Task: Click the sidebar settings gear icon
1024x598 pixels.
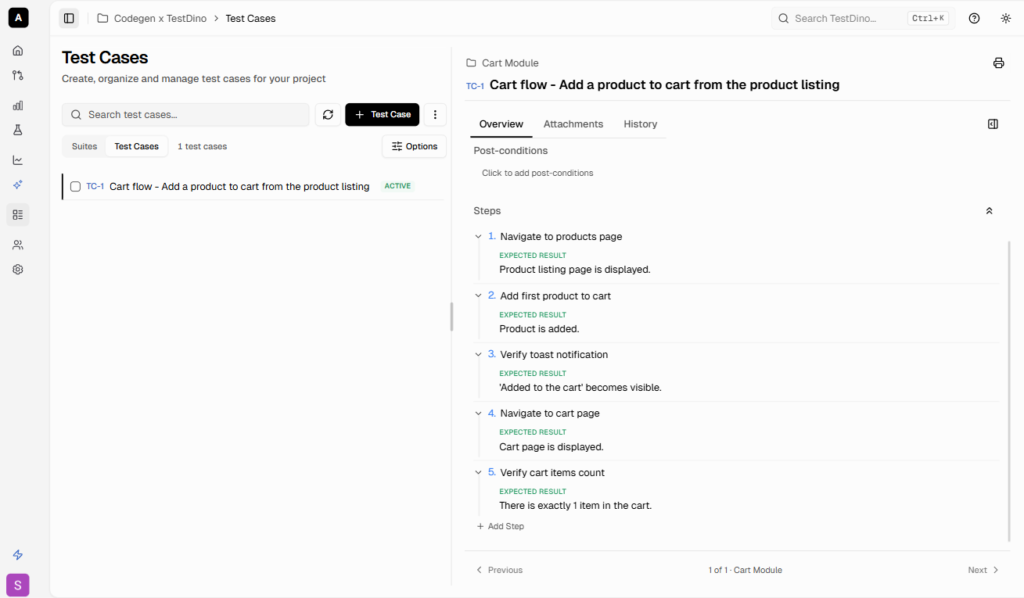Action: (x=18, y=269)
